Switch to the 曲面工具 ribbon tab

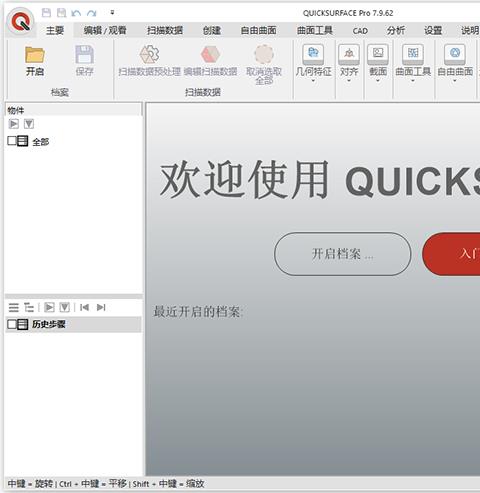click(x=315, y=31)
